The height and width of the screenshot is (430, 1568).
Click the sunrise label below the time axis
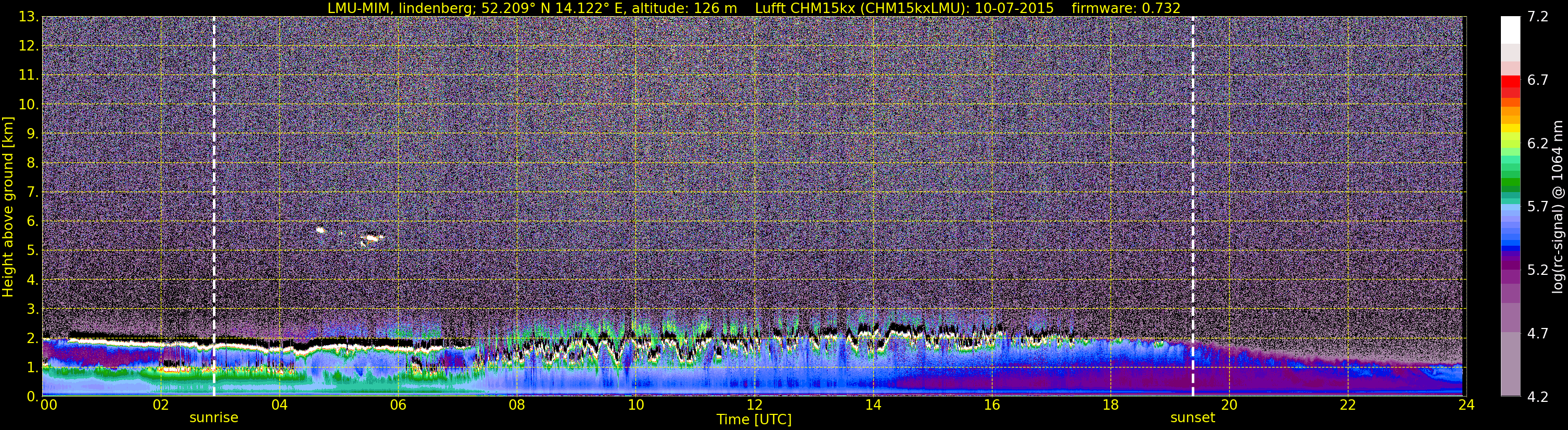click(214, 418)
